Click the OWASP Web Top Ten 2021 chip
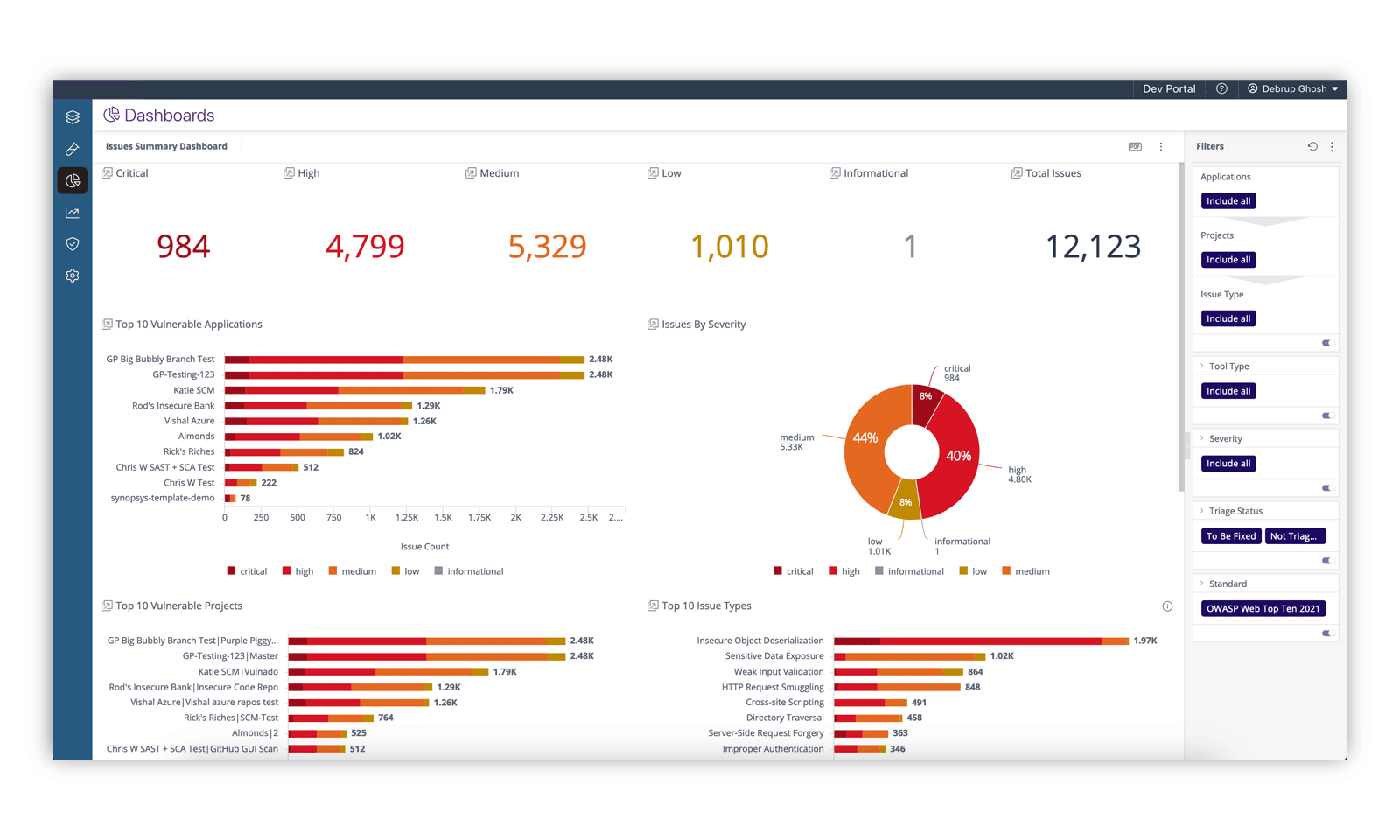Image resolution: width=1400 pixels, height=840 pixels. tap(1263, 609)
